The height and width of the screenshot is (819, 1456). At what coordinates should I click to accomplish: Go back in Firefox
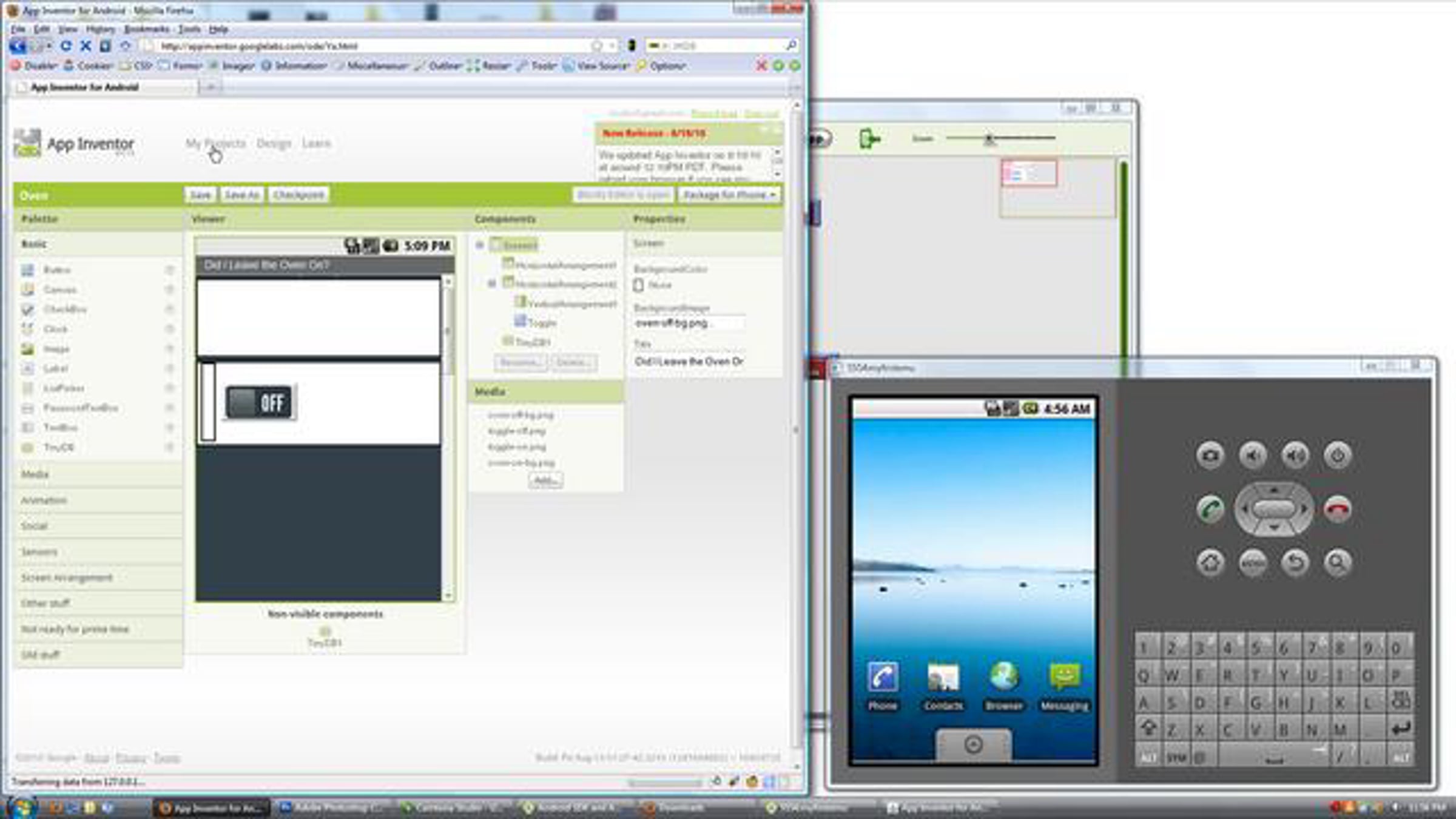click(18, 45)
